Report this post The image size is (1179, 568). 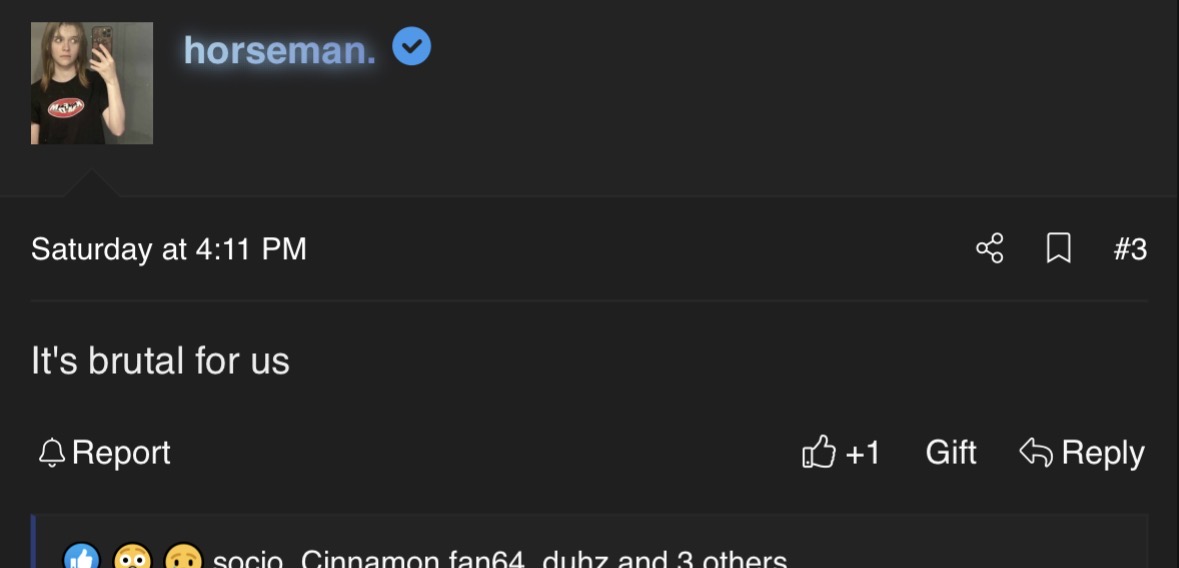pyautogui.click(x=105, y=453)
